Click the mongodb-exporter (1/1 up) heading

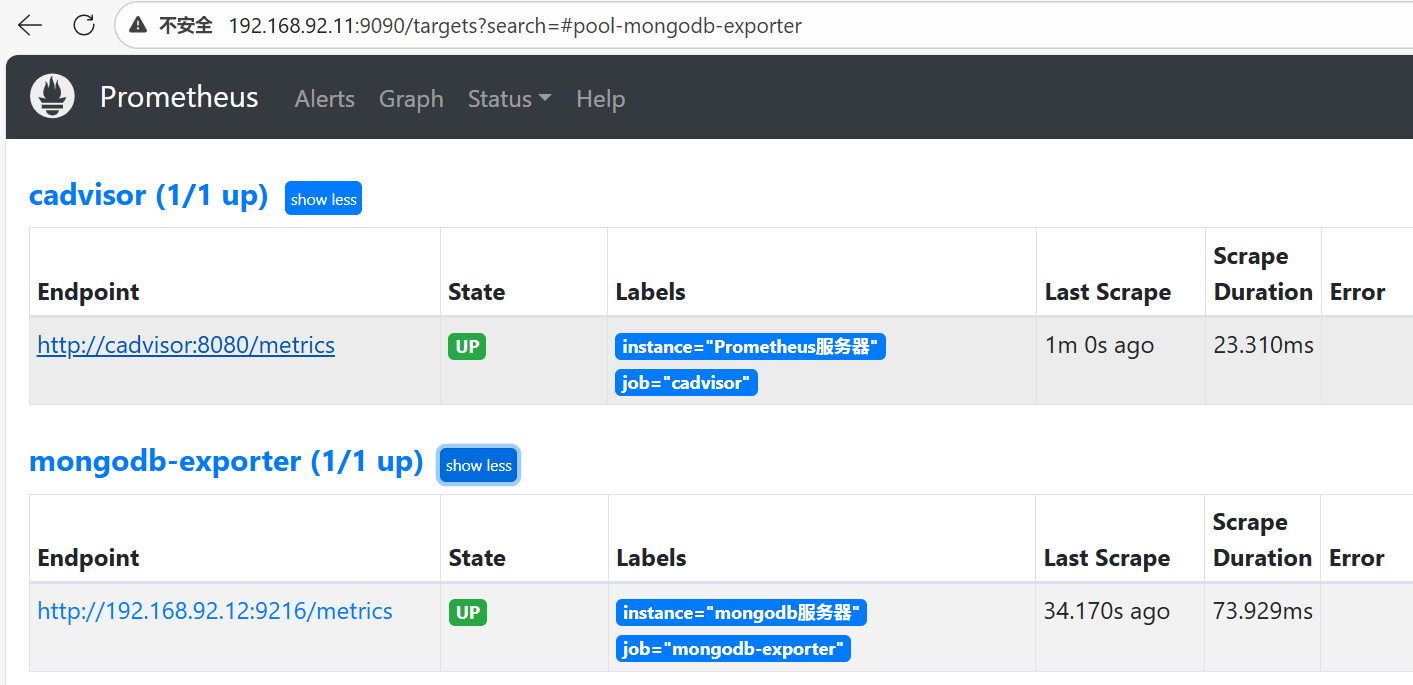(x=227, y=461)
